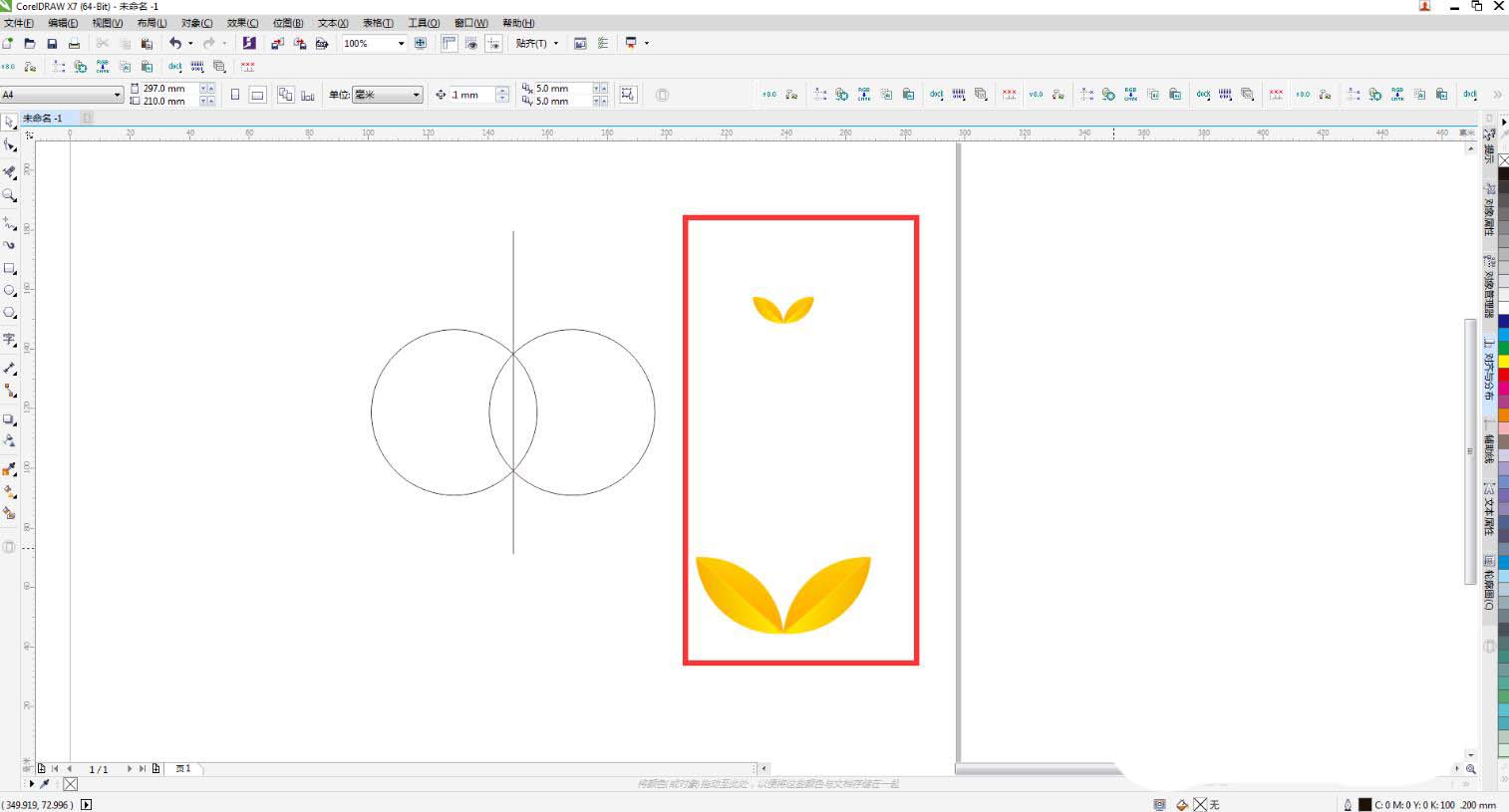
Task: Toggle show rulers button
Action: (x=450, y=43)
